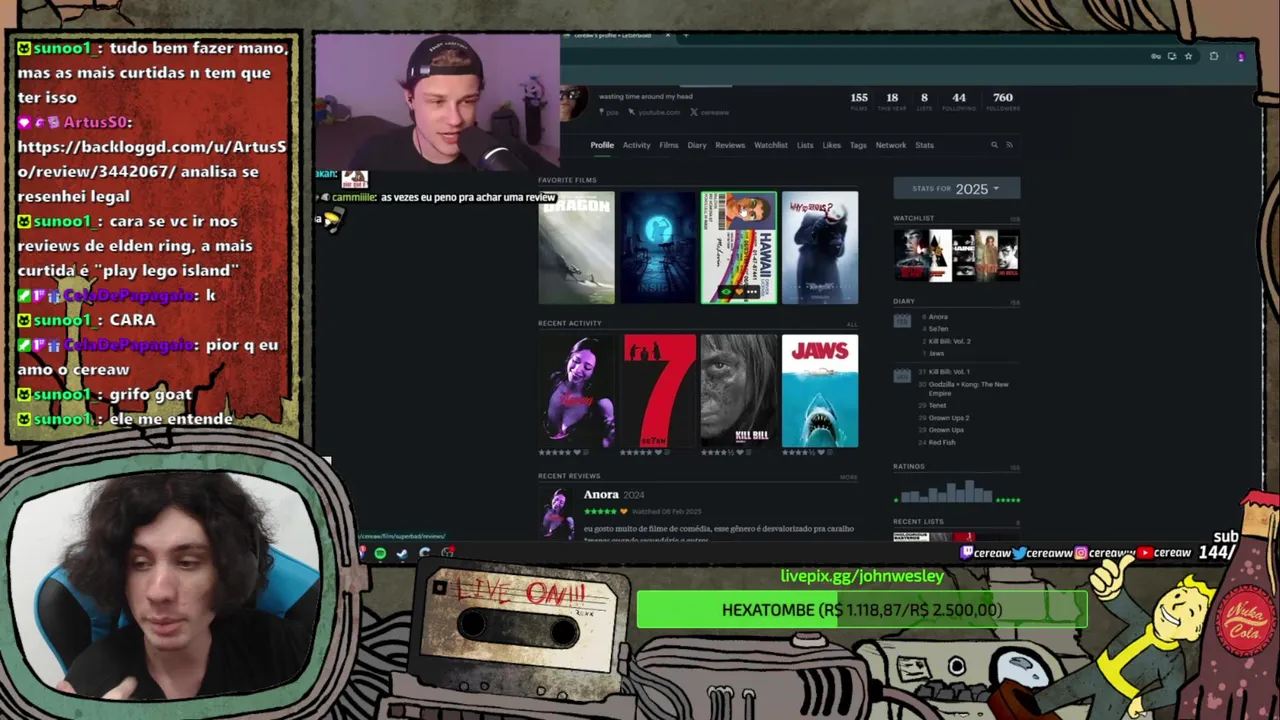
Task: Switch to the Activity tab
Action: pyautogui.click(x=636, y=145)
